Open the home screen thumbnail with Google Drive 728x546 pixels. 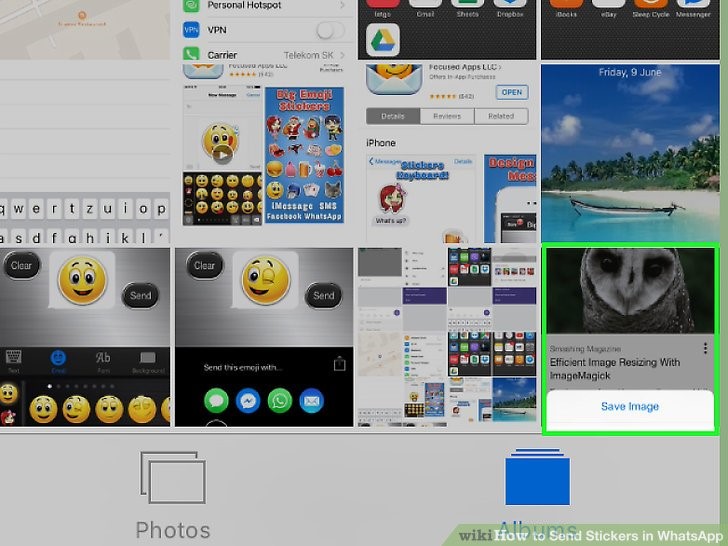click(447, 30)
